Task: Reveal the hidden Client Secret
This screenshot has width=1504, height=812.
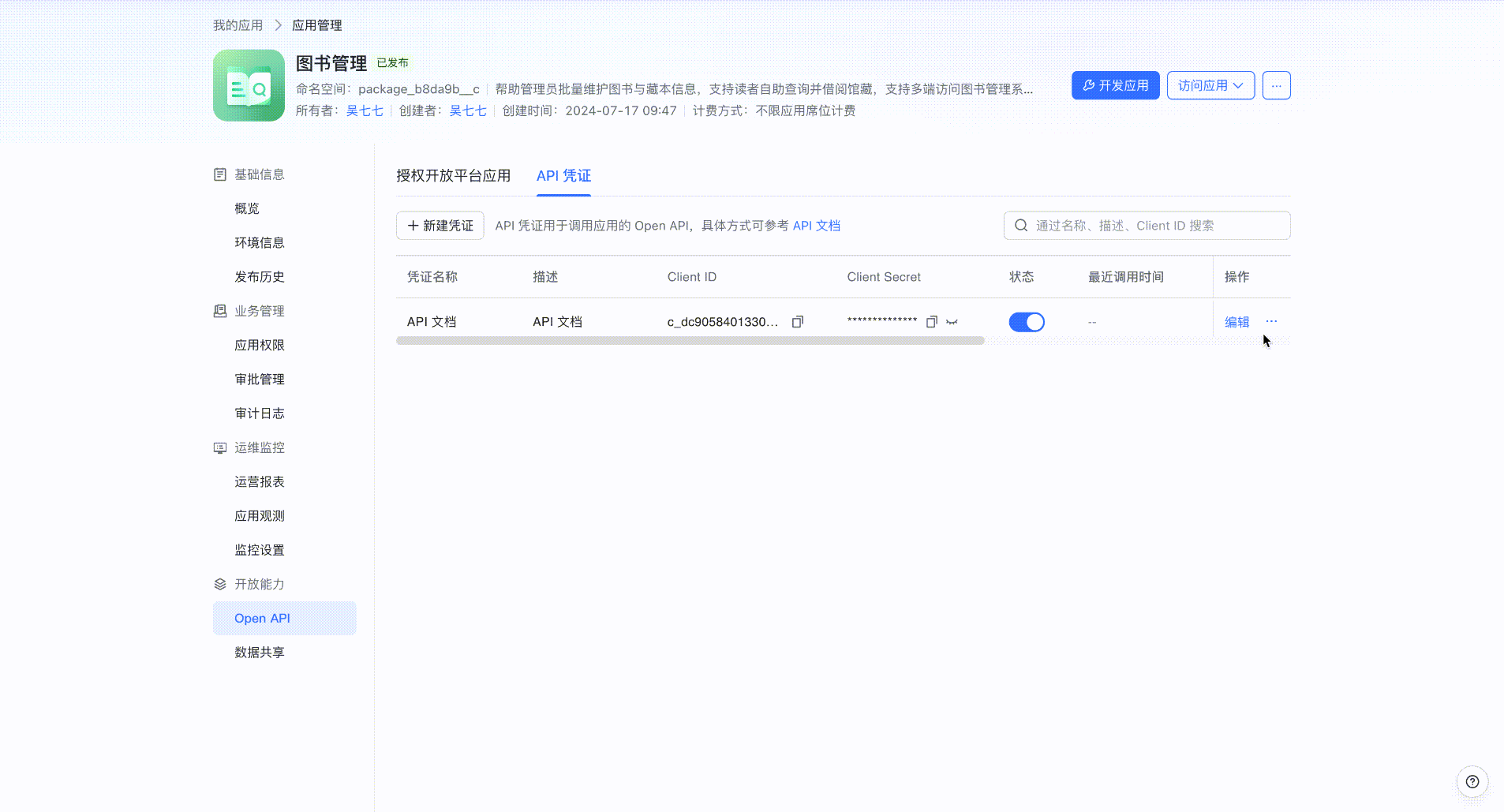Action: coord(953,322)
